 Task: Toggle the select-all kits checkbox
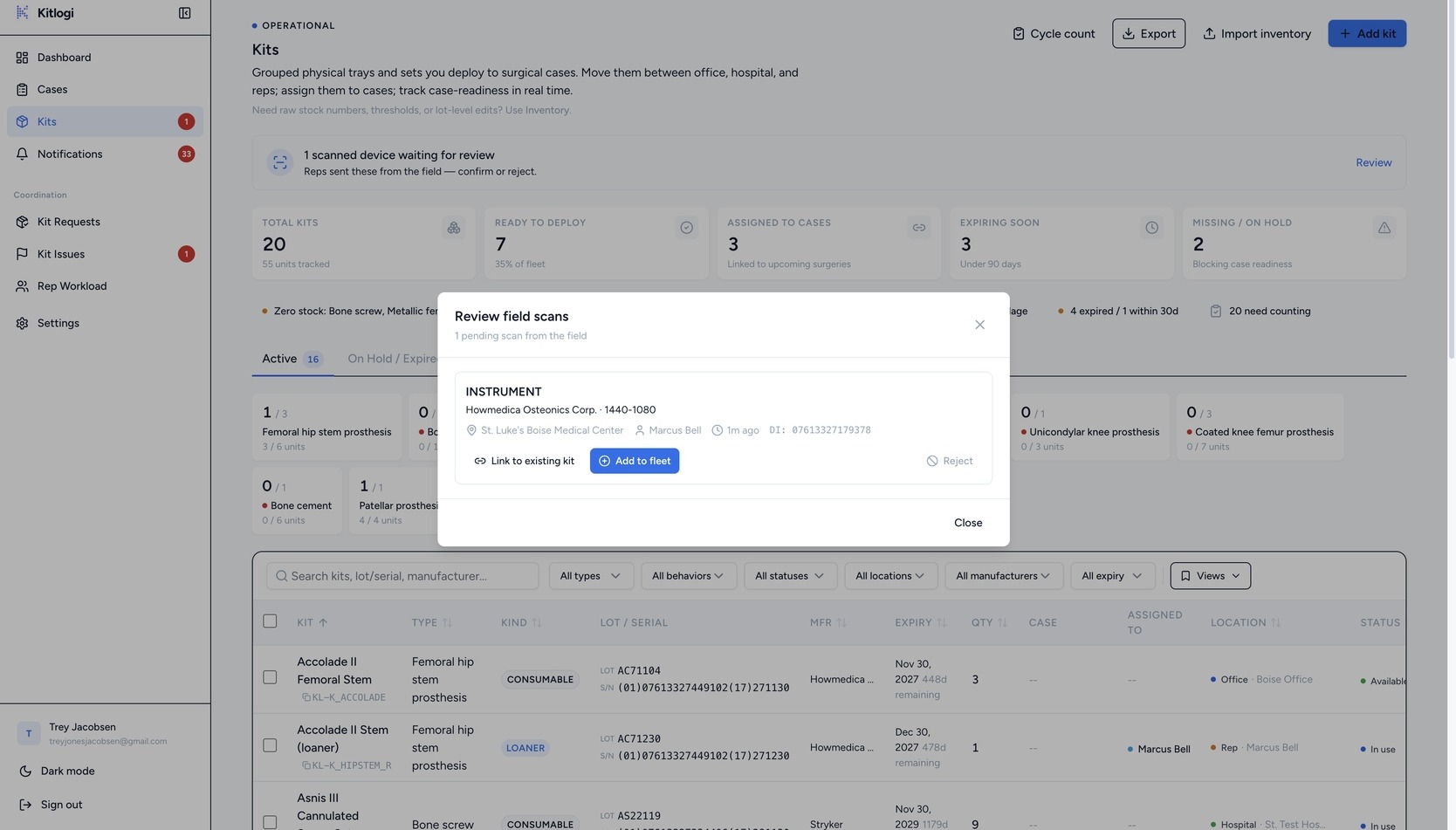tap(270, 621)
